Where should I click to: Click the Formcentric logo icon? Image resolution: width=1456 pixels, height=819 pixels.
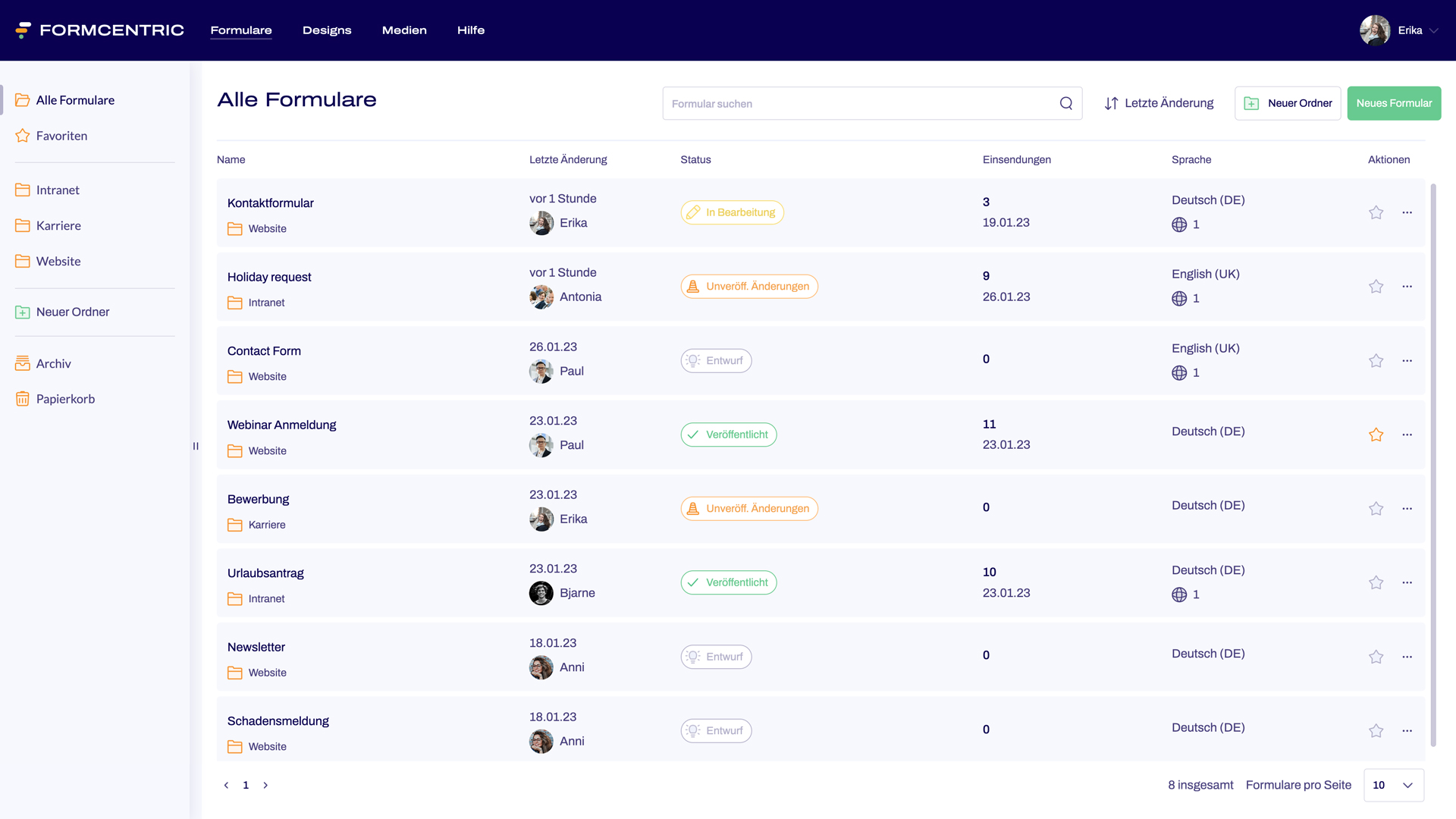(x=24, y=30)
